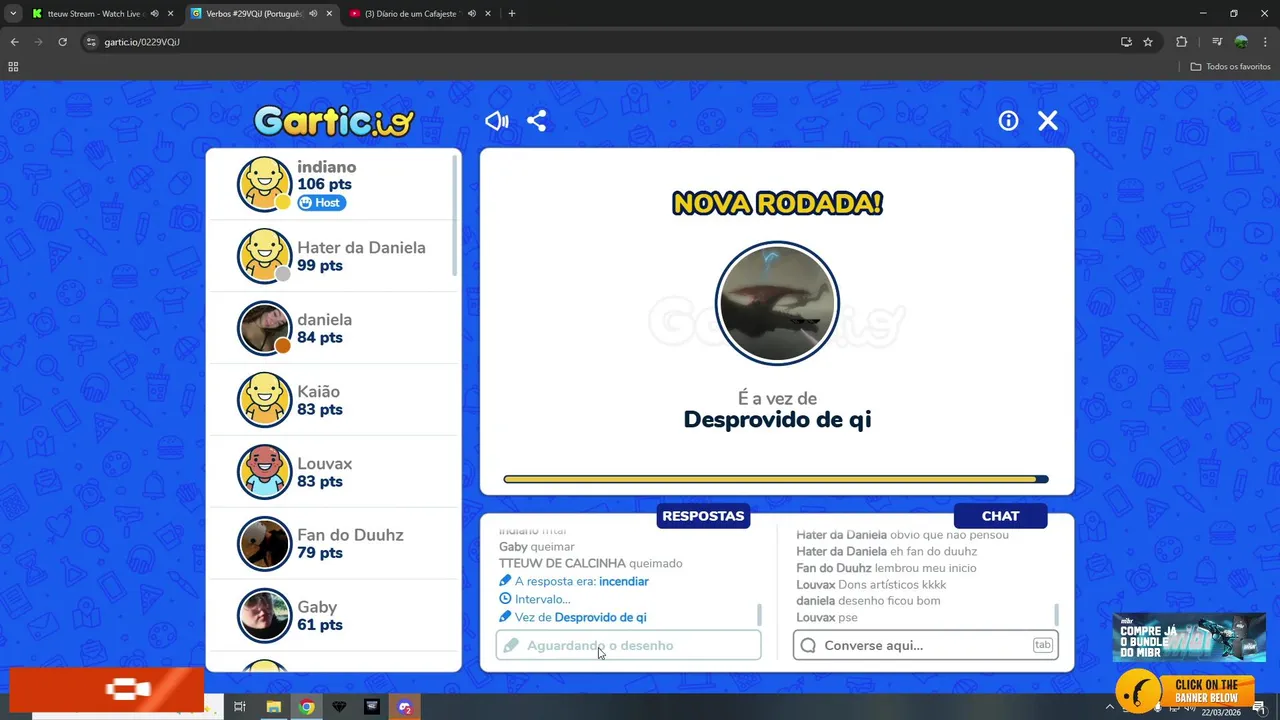Open the room info icon
1280x720 pixels.
[x=1008, y=121]
